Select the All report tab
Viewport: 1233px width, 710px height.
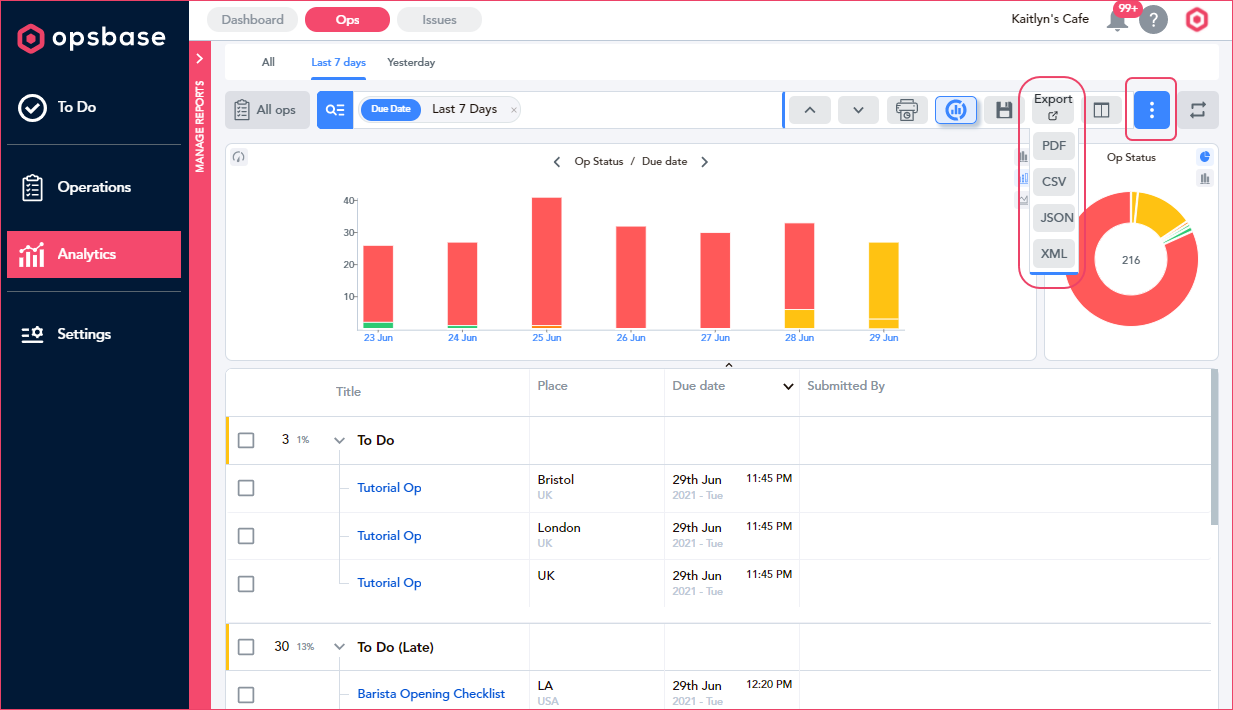(268, 62)
